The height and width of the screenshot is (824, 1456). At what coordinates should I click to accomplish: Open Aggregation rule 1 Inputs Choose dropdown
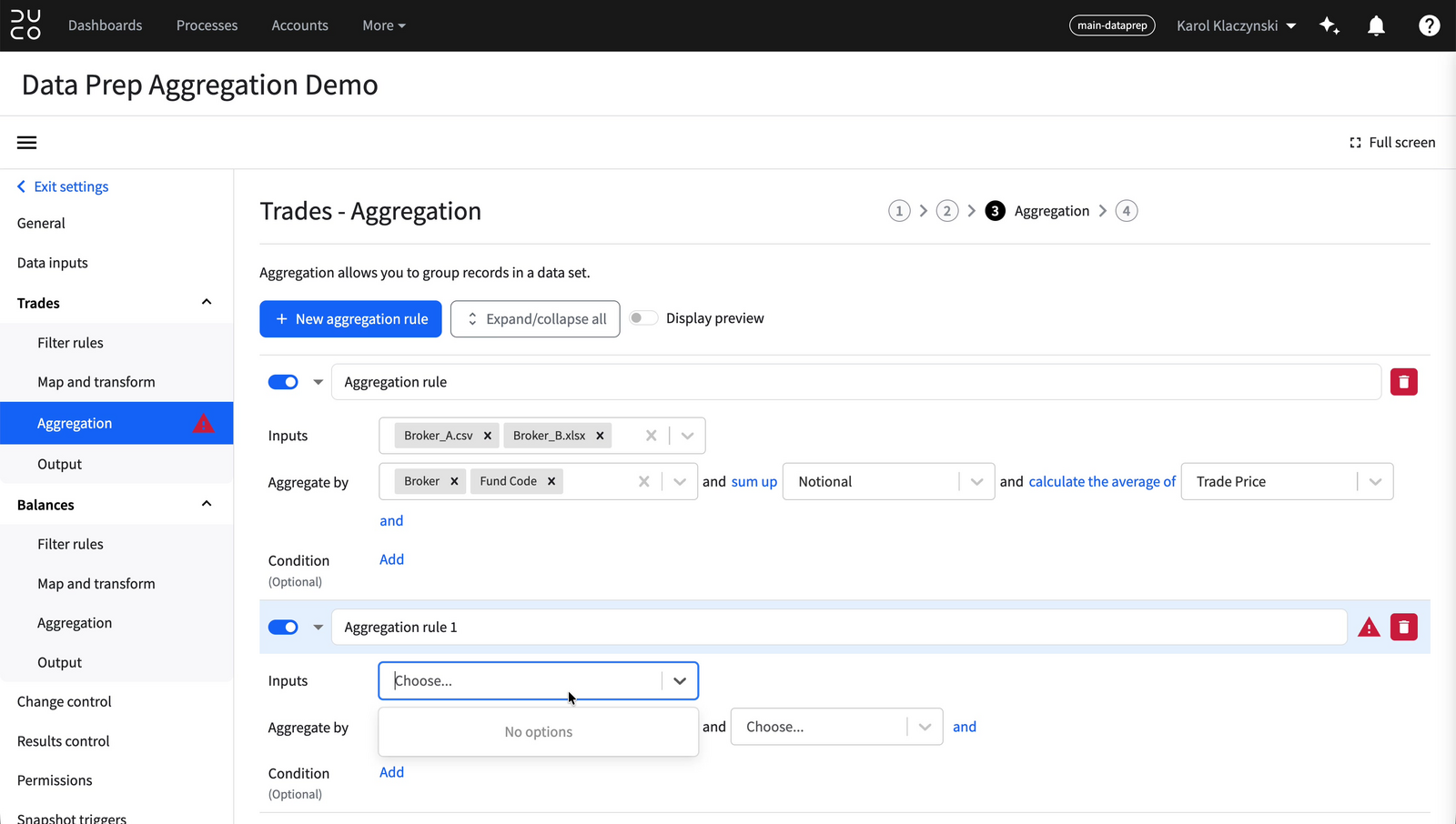pos(538,680)
